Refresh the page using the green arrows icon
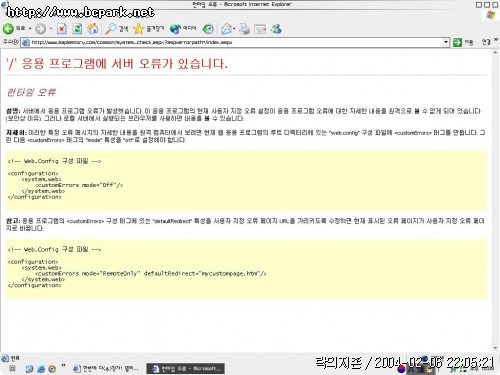 point(77,29)
